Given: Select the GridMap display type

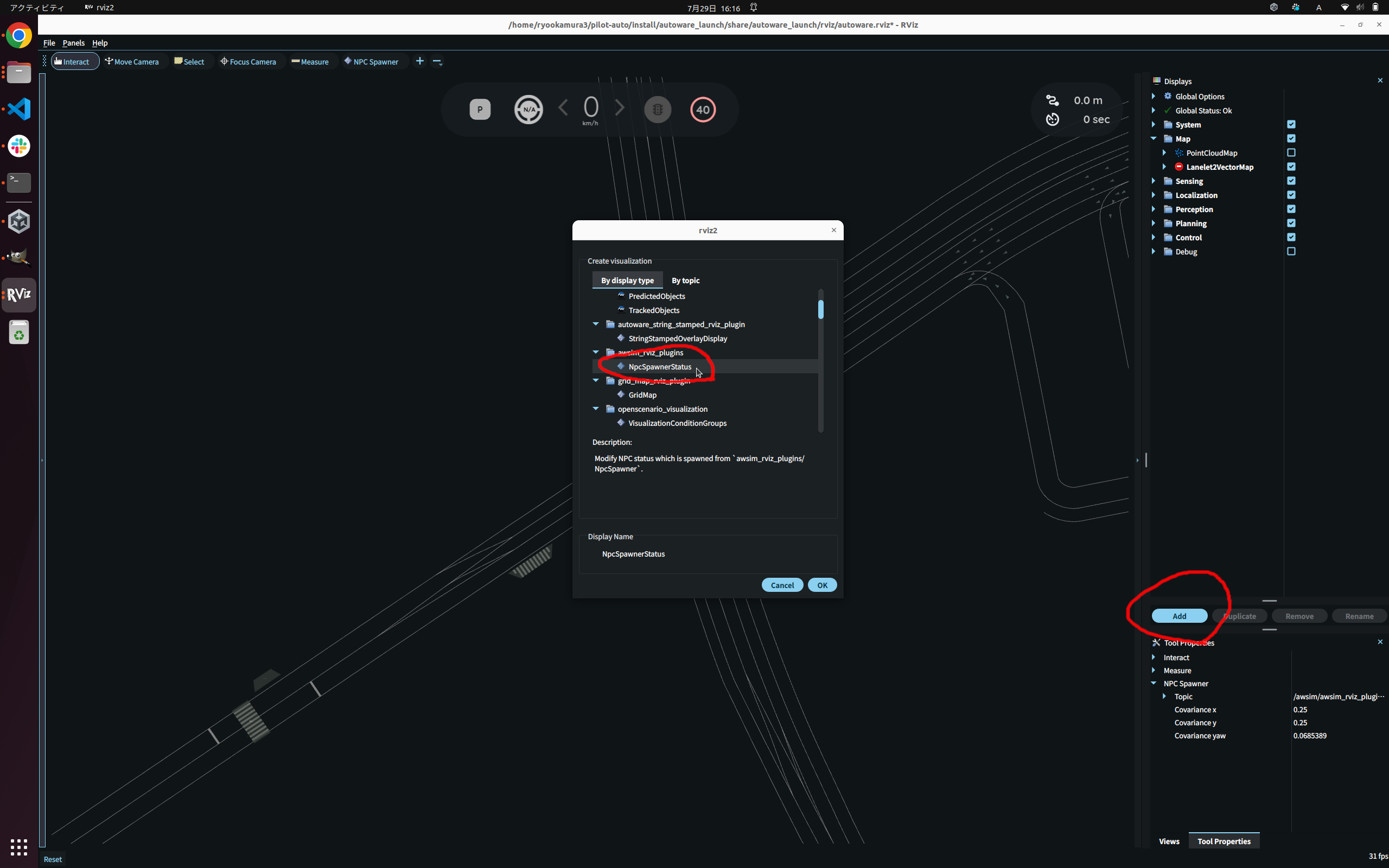Looking at the screenshot, I should (642, 395).
